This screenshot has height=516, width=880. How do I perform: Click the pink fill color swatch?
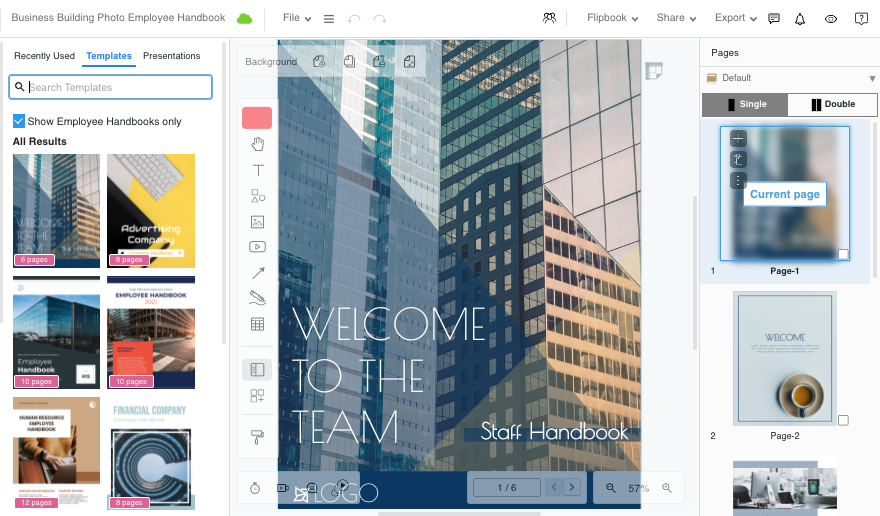click(x=257, y=118)
